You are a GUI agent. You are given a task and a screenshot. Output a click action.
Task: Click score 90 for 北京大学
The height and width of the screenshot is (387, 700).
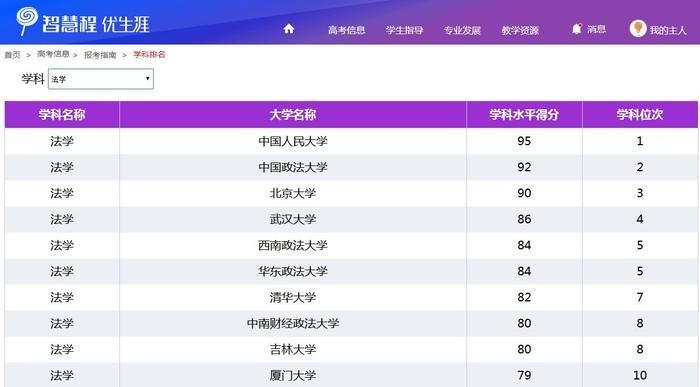[x=524, y=193]
